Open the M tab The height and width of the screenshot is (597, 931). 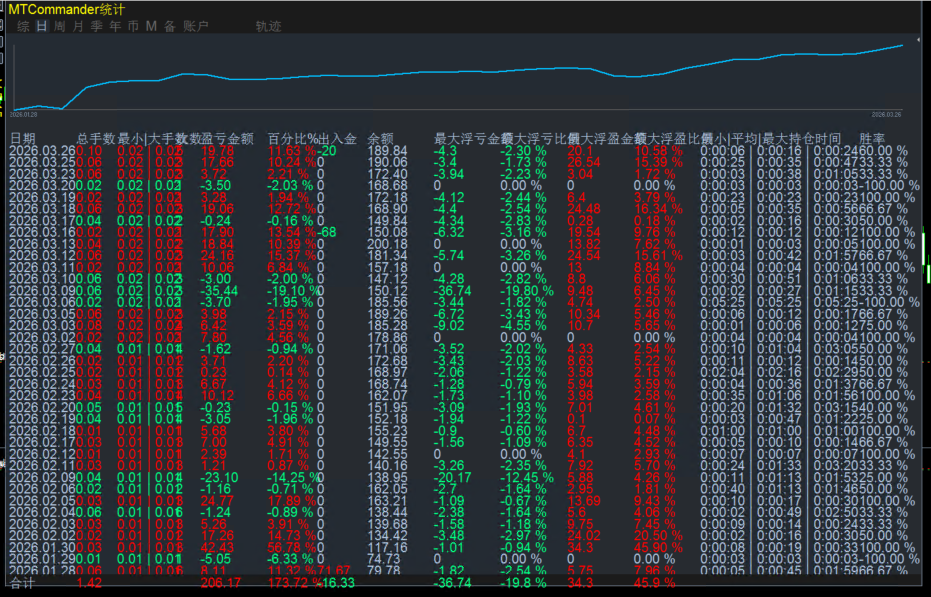151,26
